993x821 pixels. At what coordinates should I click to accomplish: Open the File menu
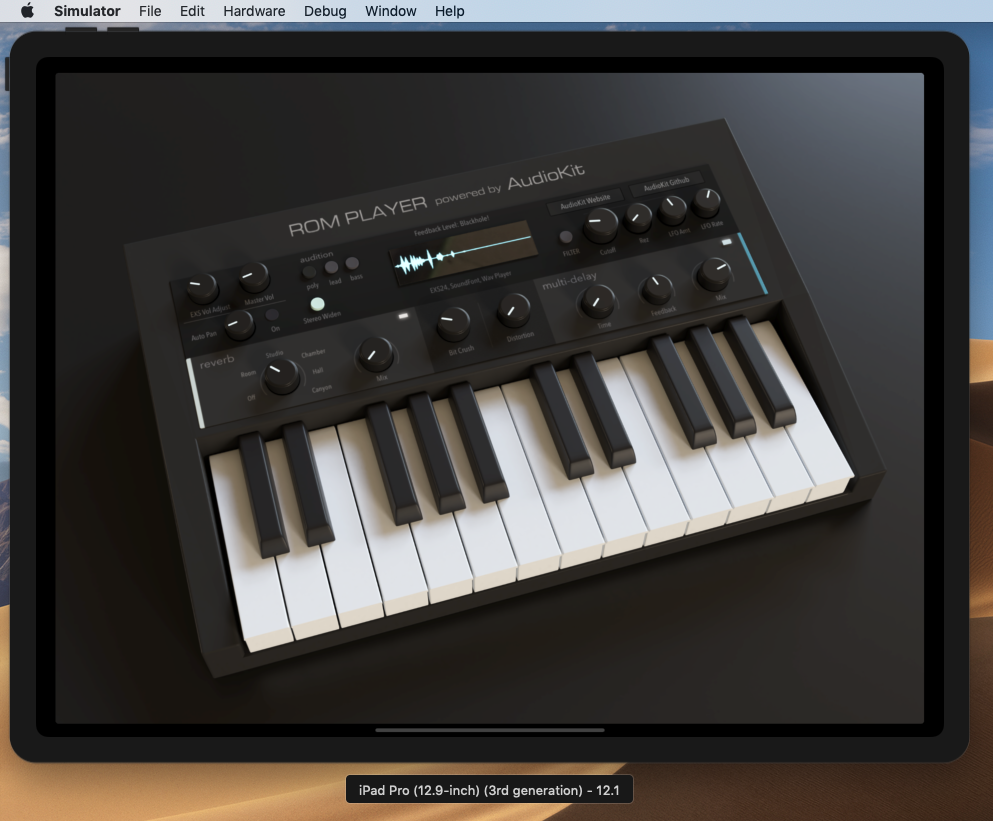150,11
